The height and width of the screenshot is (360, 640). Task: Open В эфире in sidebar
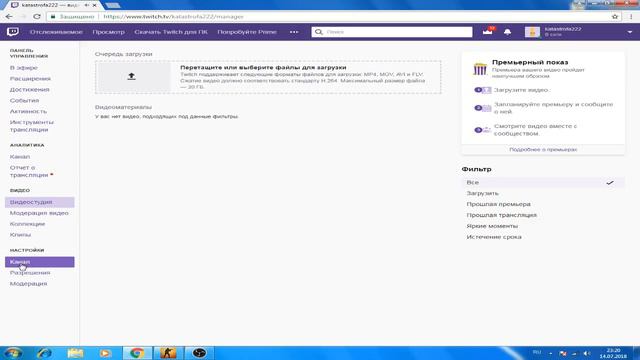[24, 68]
